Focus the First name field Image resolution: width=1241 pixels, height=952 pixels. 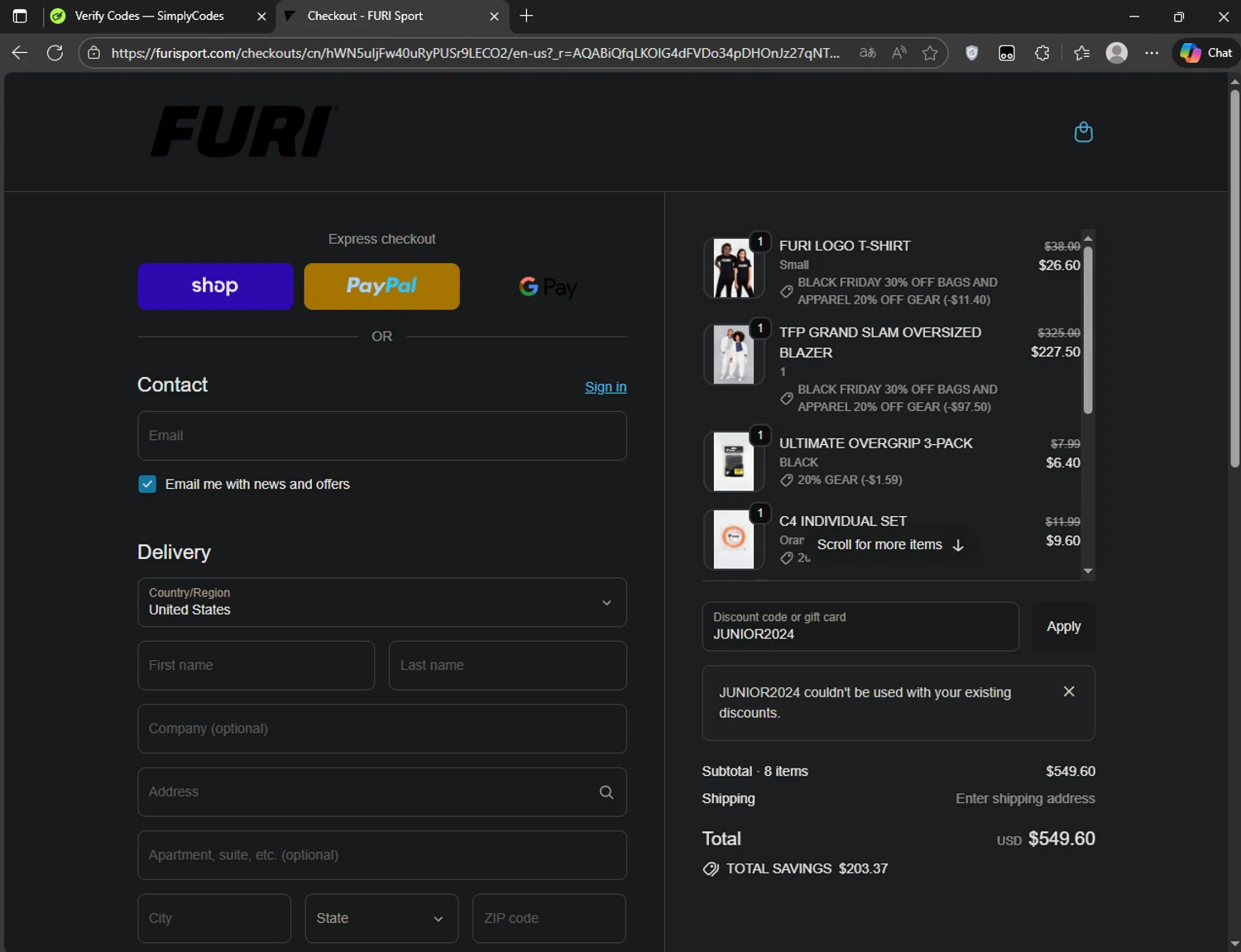[256, 666]
